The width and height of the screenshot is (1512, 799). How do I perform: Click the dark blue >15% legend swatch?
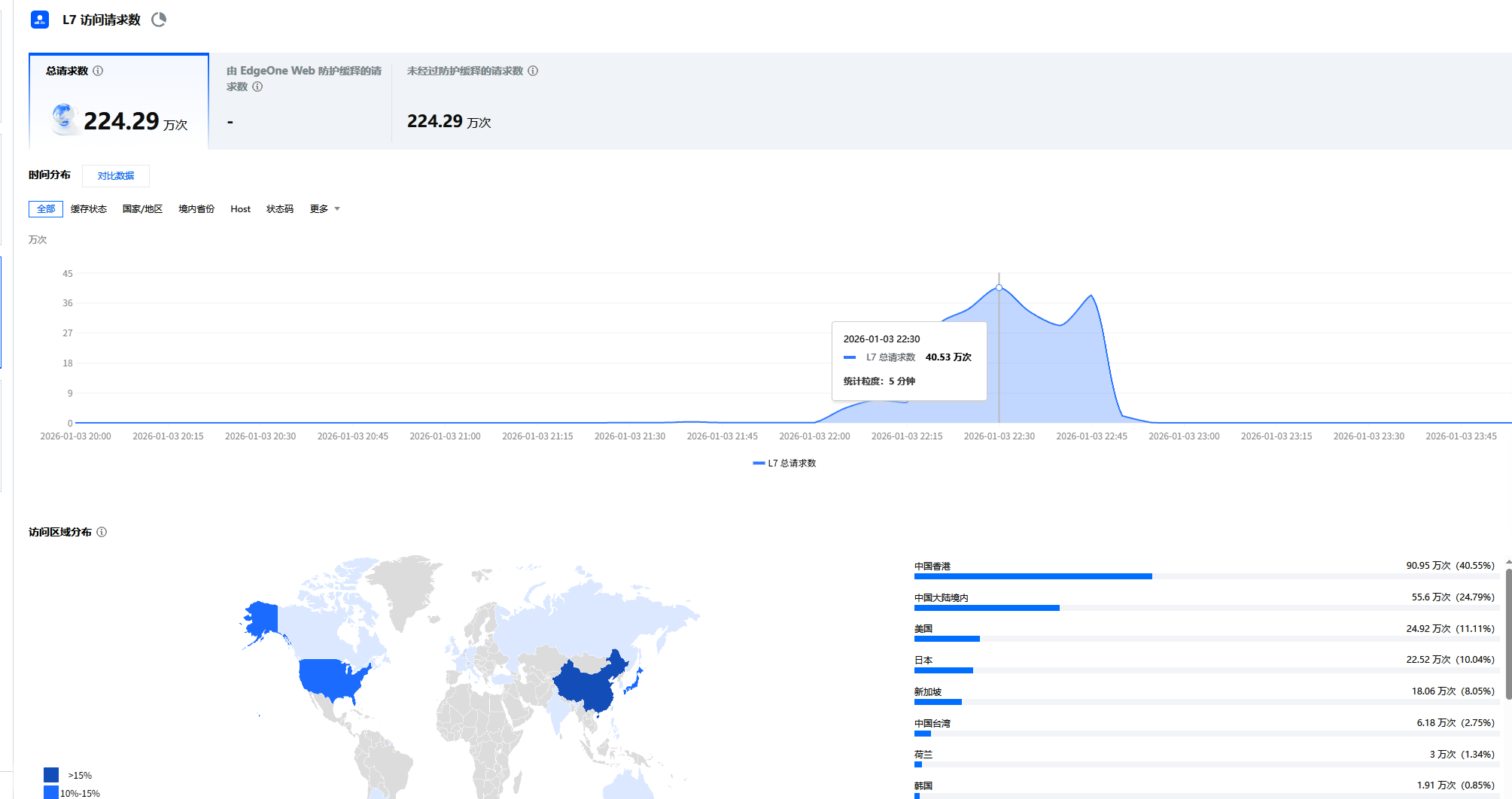(x=51, y=774)
